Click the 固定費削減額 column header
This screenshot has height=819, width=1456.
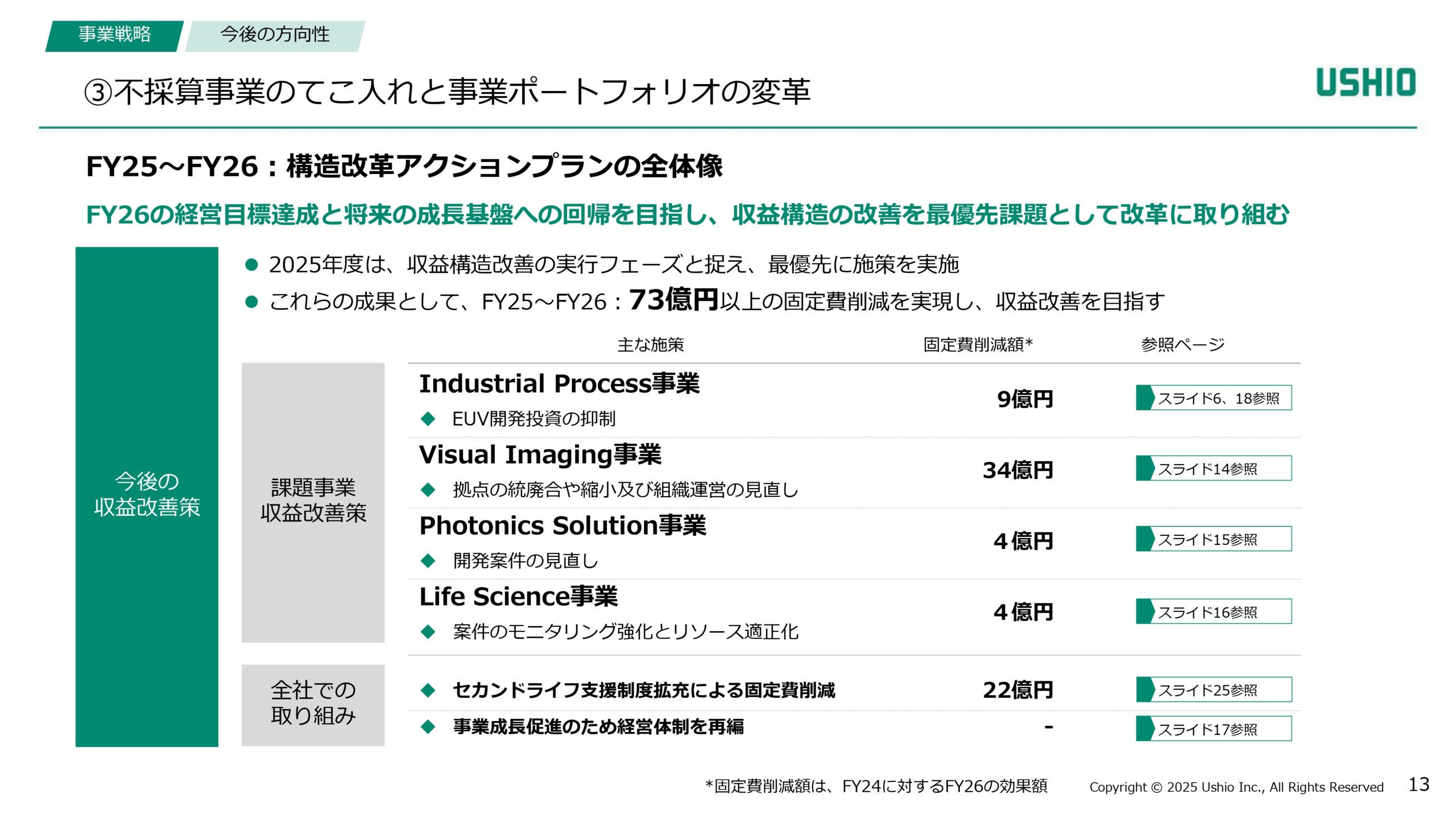click(x=977, y=345)
